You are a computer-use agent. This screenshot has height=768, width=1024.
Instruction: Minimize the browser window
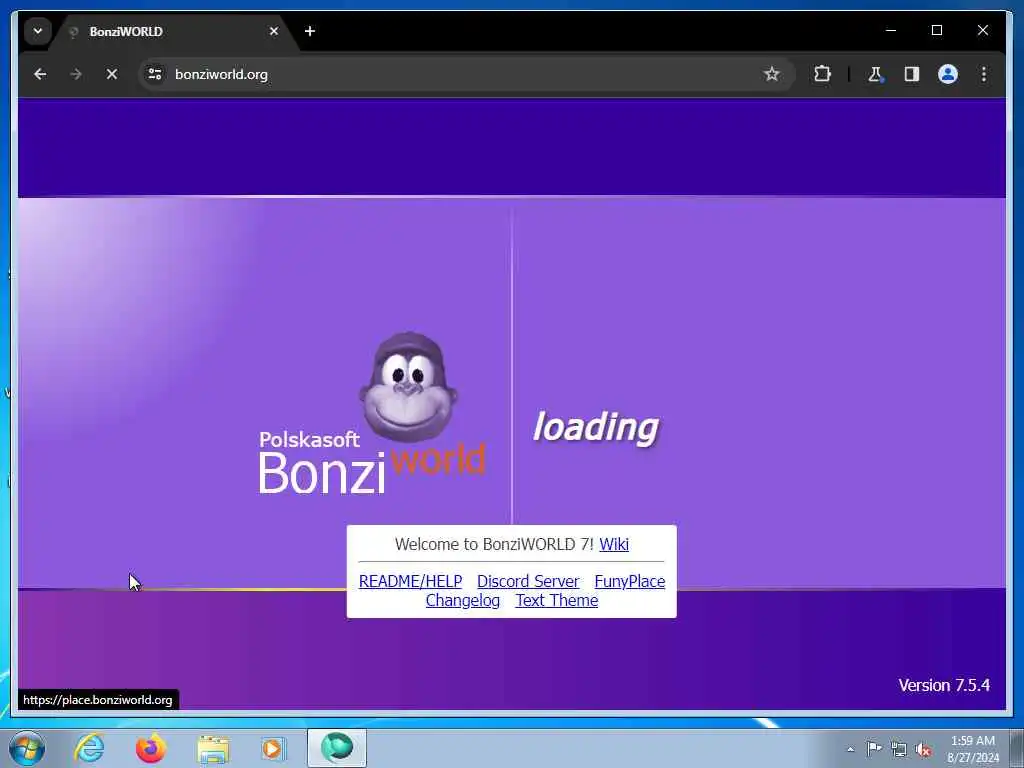pyautogui.click(x=891, y=30)
